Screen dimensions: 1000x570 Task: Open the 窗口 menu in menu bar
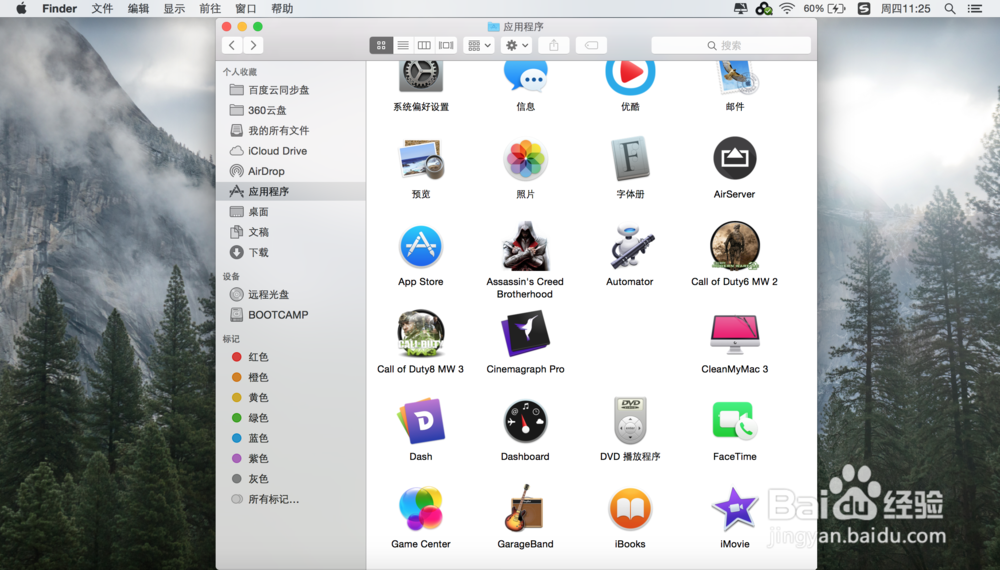pos(246,8)
